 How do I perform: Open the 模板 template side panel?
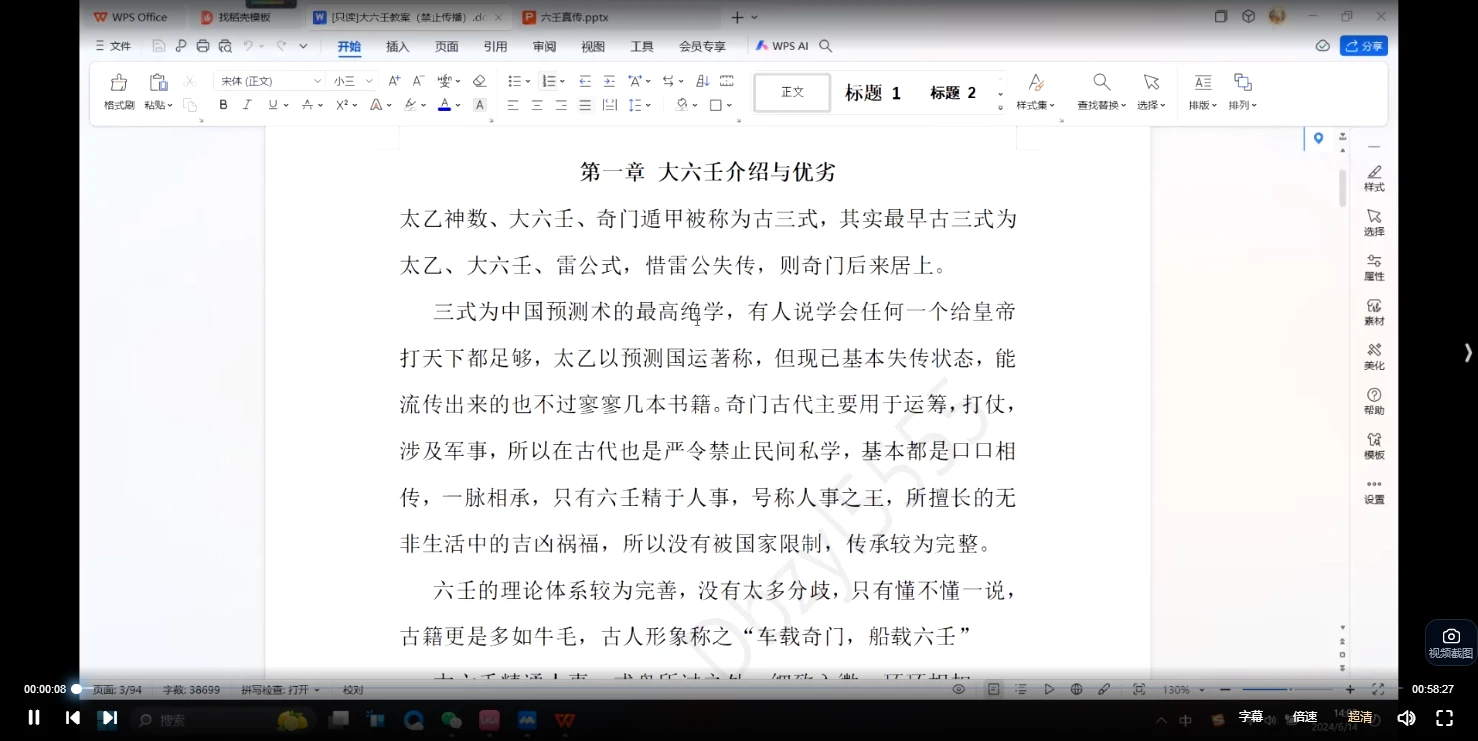point(1374,446)
